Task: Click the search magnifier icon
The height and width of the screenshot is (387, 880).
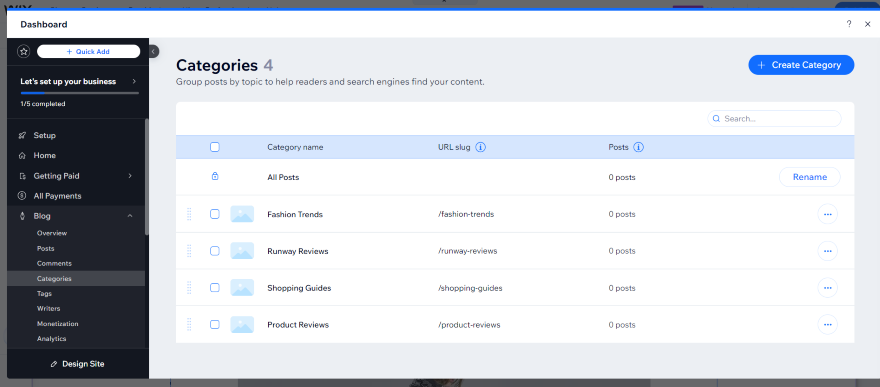Action: point(717,119)
